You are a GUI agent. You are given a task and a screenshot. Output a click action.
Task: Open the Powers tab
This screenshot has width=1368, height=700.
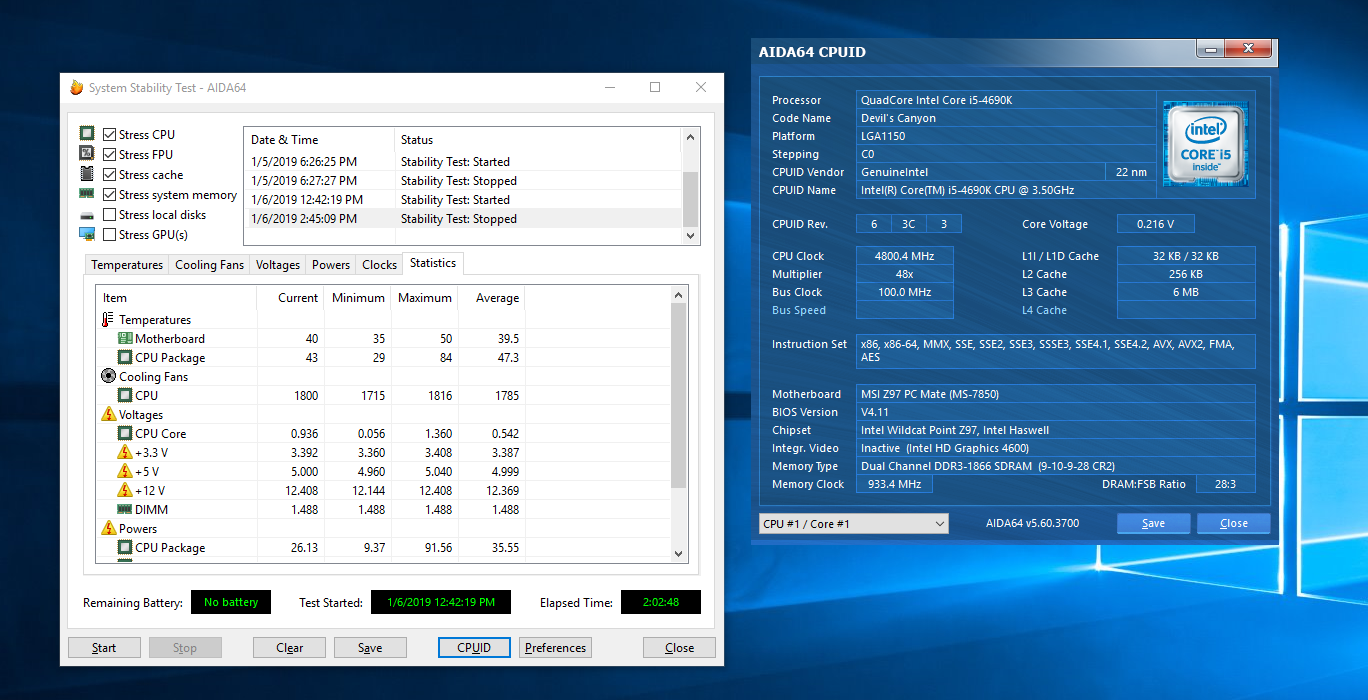[331, 265]
